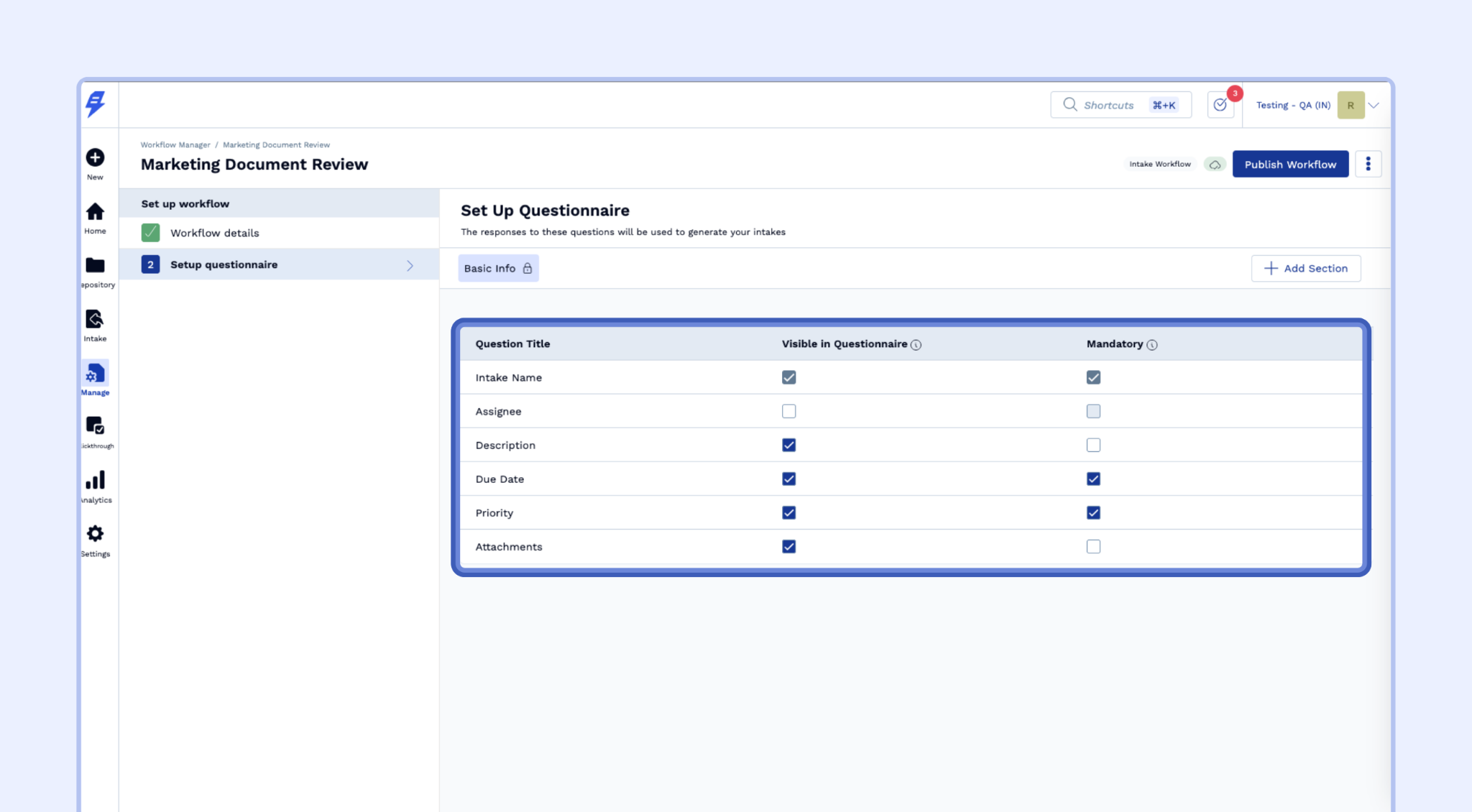
Task: Open the Workflow details step
Action: click(x=214, y=234)
